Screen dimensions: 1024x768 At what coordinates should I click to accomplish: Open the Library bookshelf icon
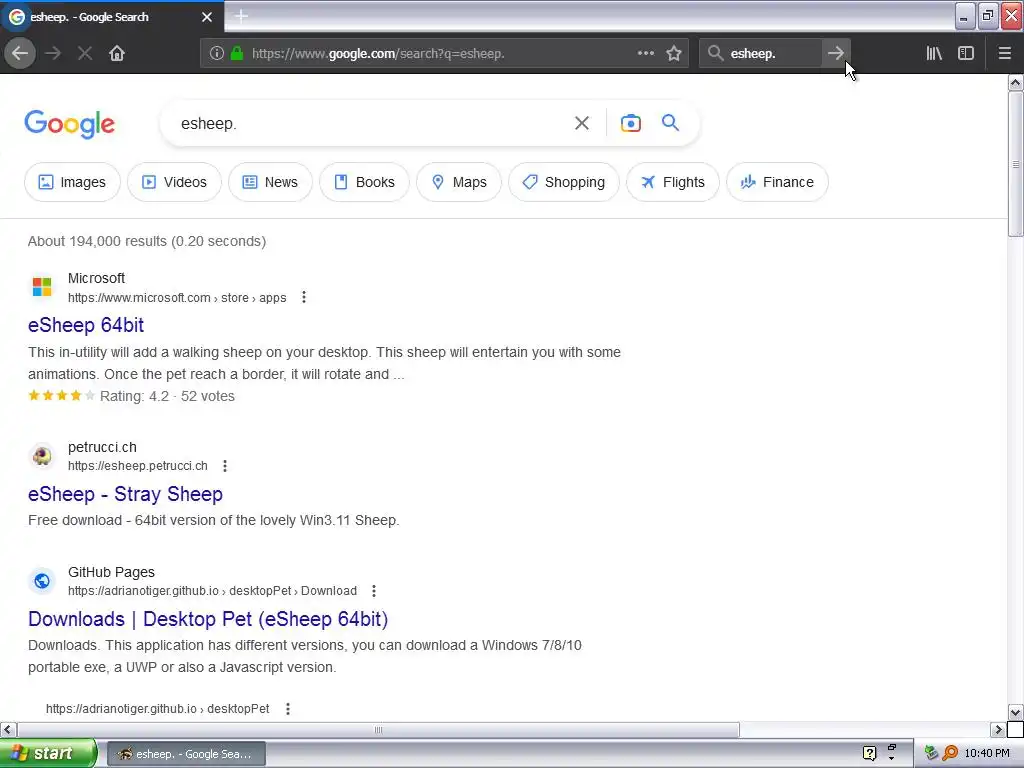(x=934, y=54)
